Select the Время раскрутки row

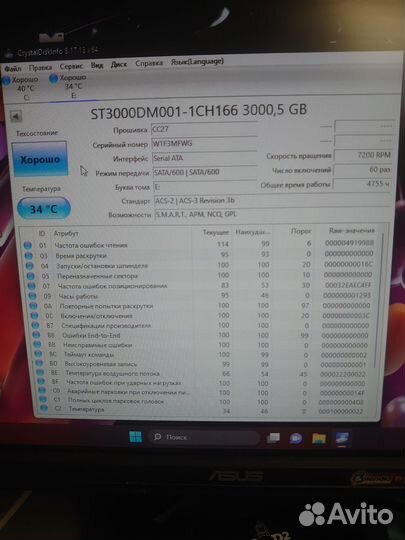[x=199, y=255]
